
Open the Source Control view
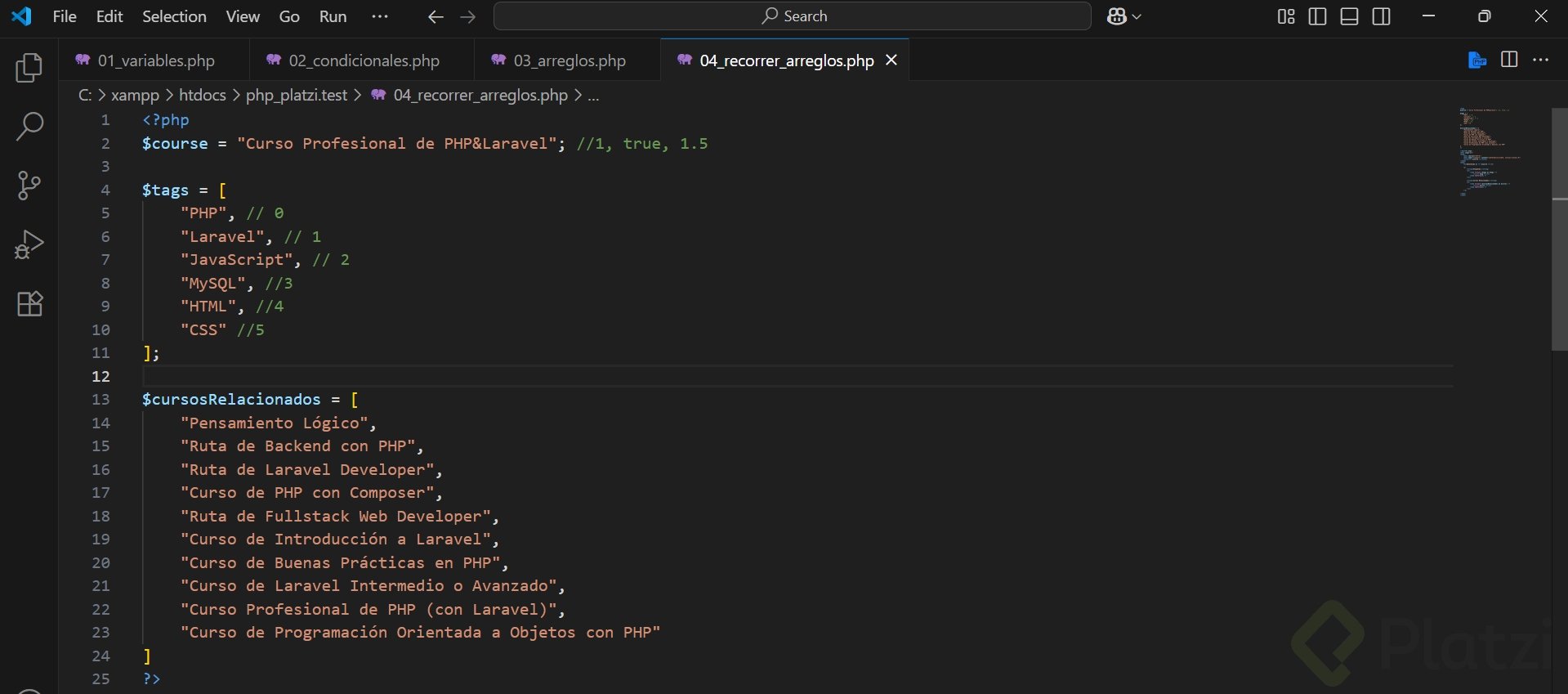pyautogui.click(x=29, y=186)
